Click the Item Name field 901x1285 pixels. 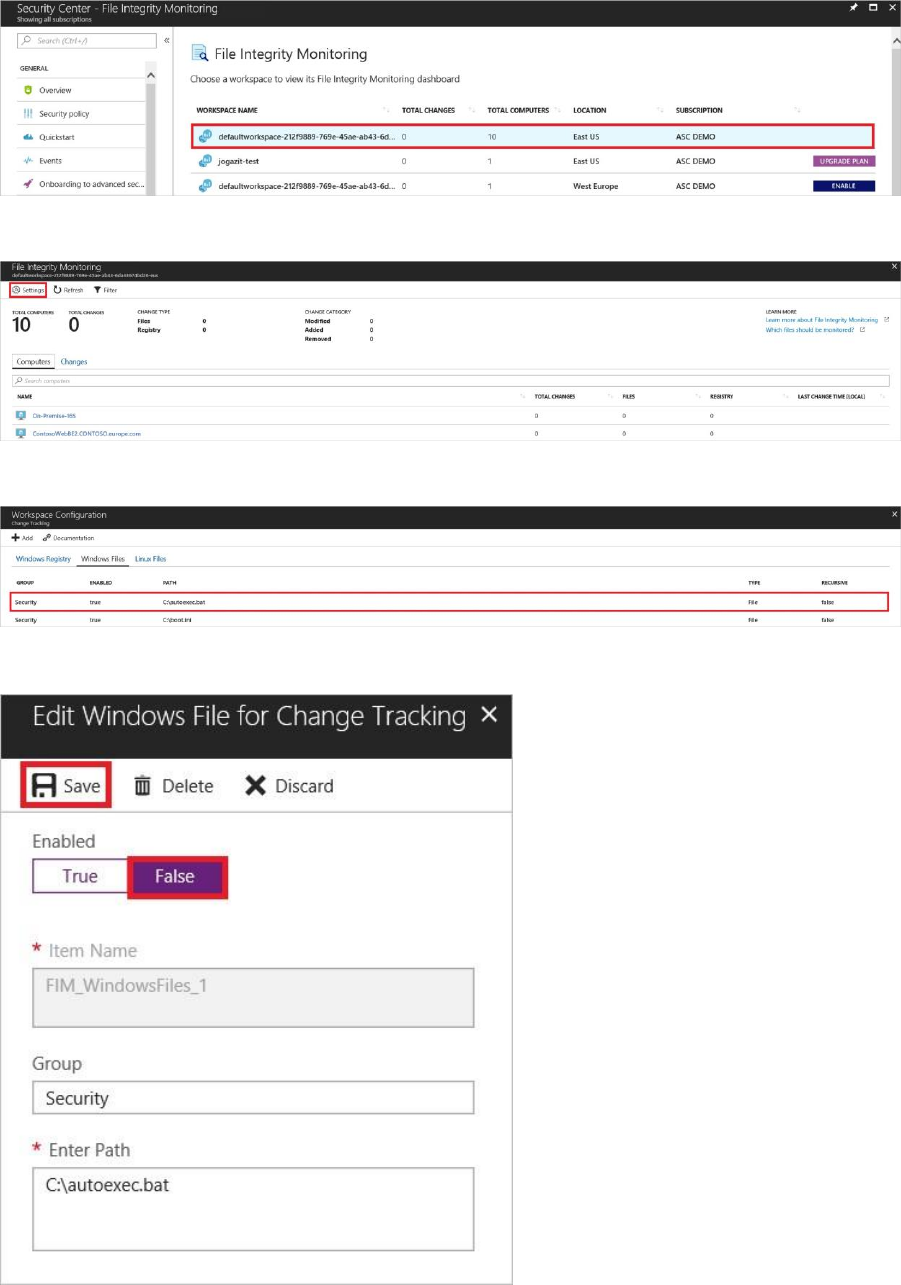253,997
